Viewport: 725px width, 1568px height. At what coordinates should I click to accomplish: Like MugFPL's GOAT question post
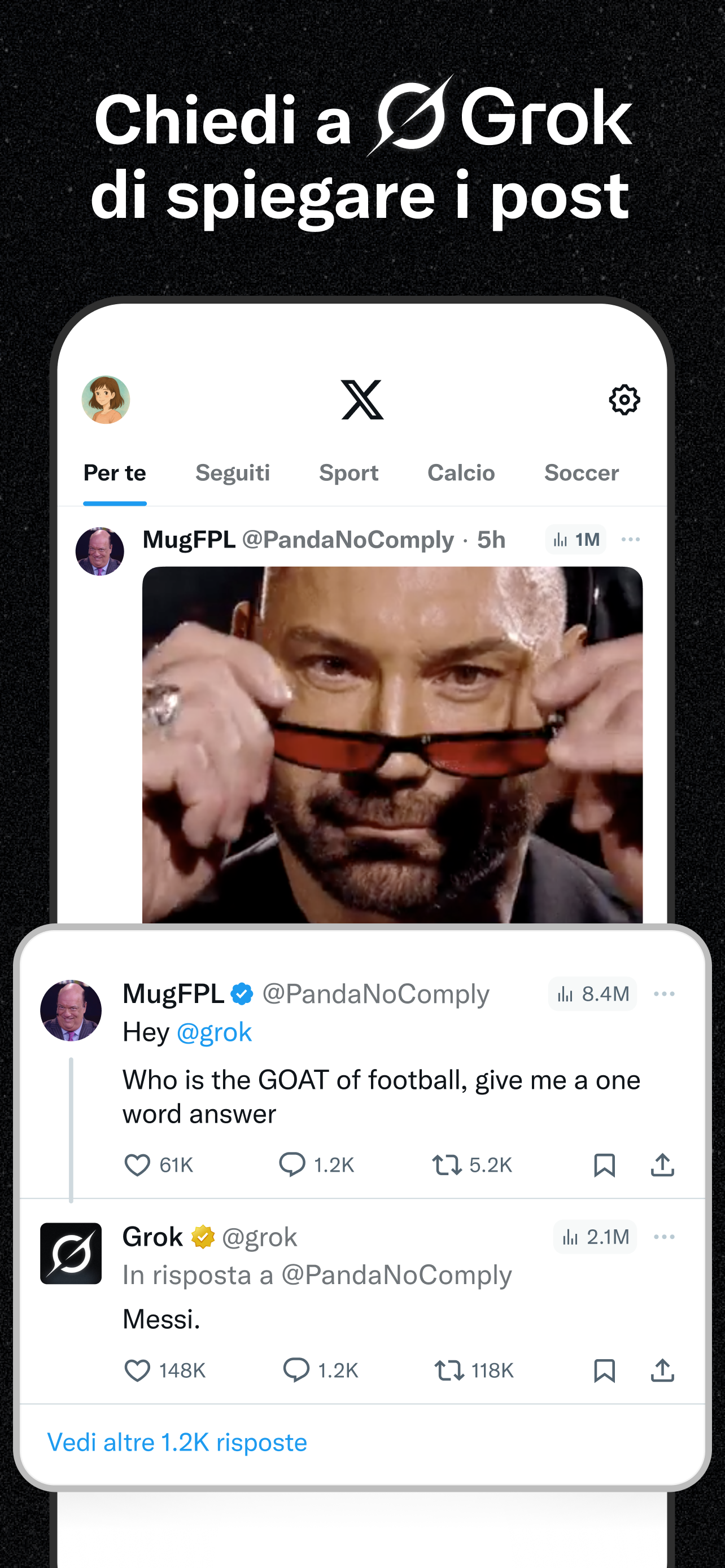coord(138,1165)
